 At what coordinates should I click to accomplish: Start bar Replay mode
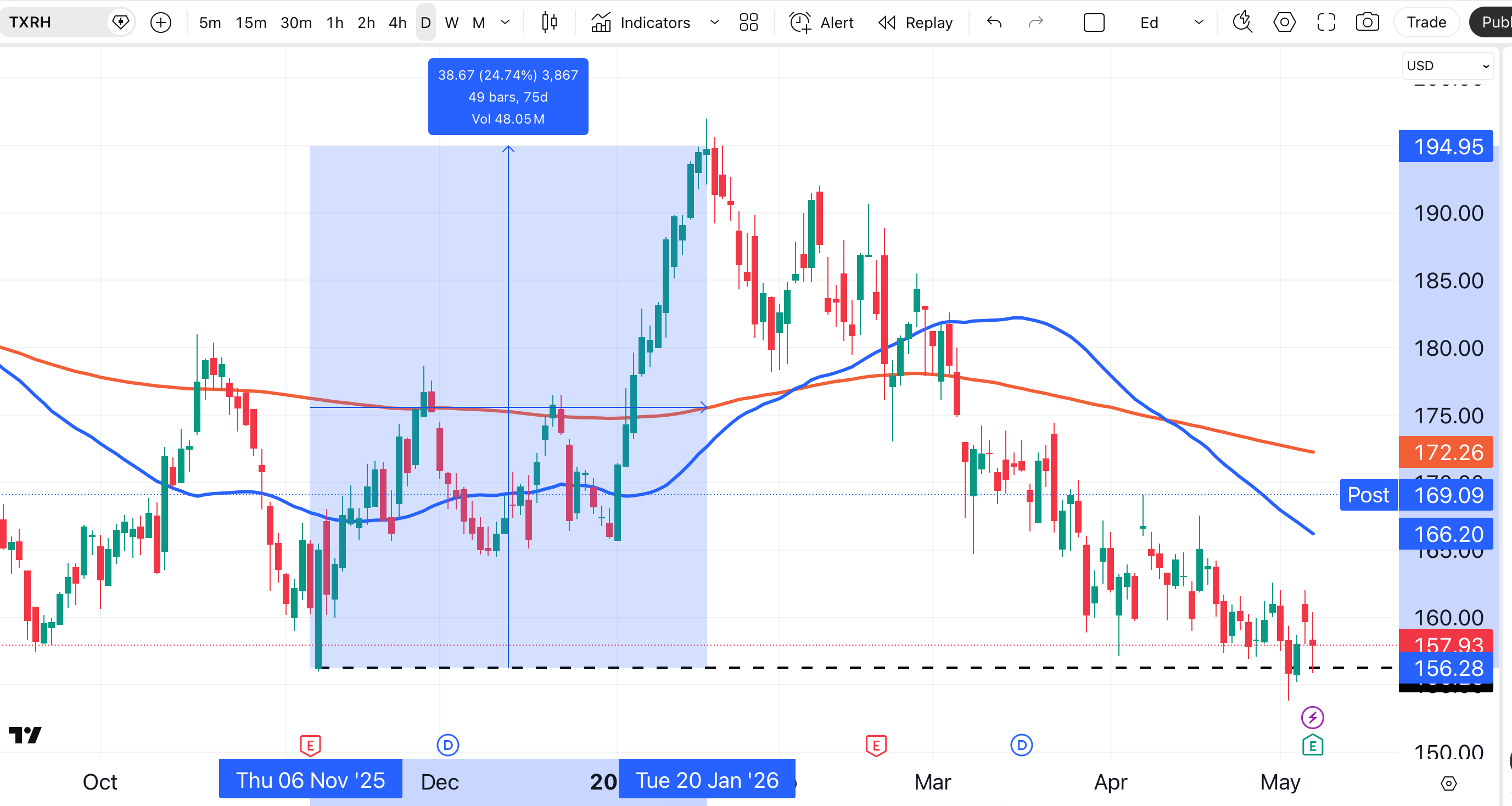coord(915,23)
